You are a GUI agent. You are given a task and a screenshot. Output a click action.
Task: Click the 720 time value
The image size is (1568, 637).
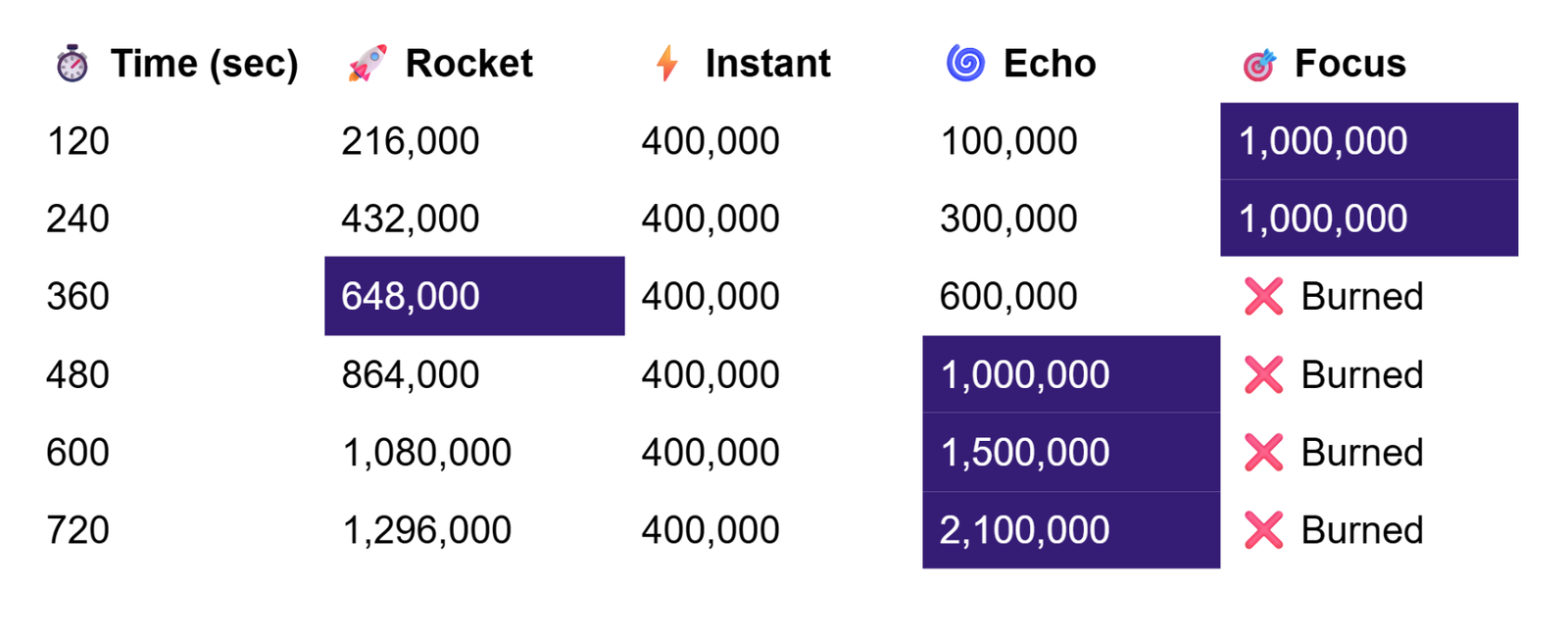point(77,530)
